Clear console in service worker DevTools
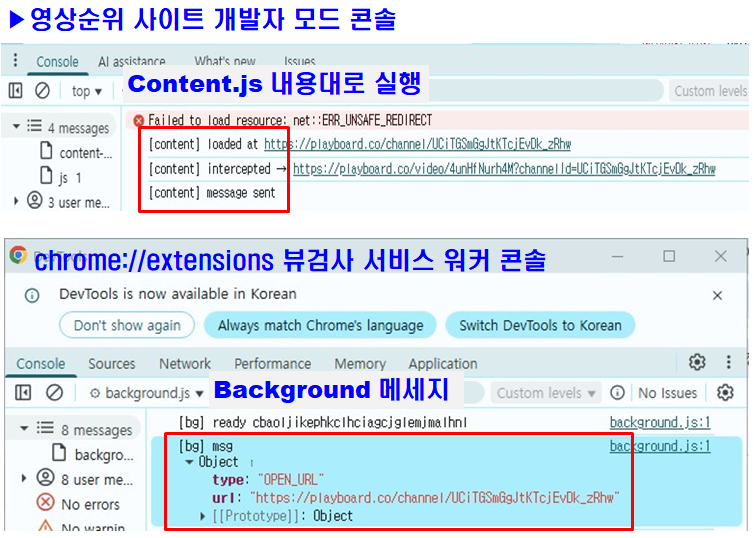Viewport: 754px width, 538px height. coord(54,393)
